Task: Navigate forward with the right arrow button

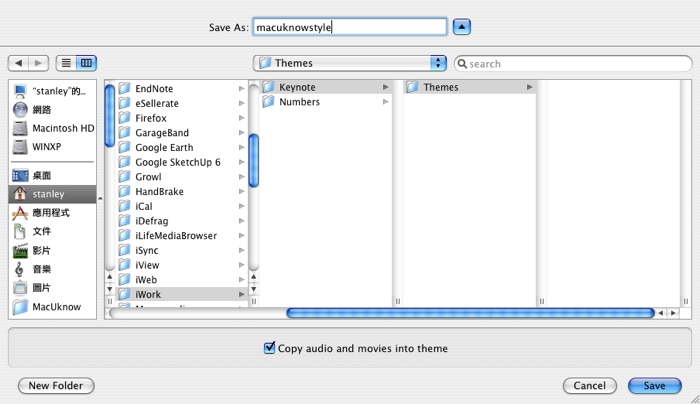Action: [x=38, y=63]
